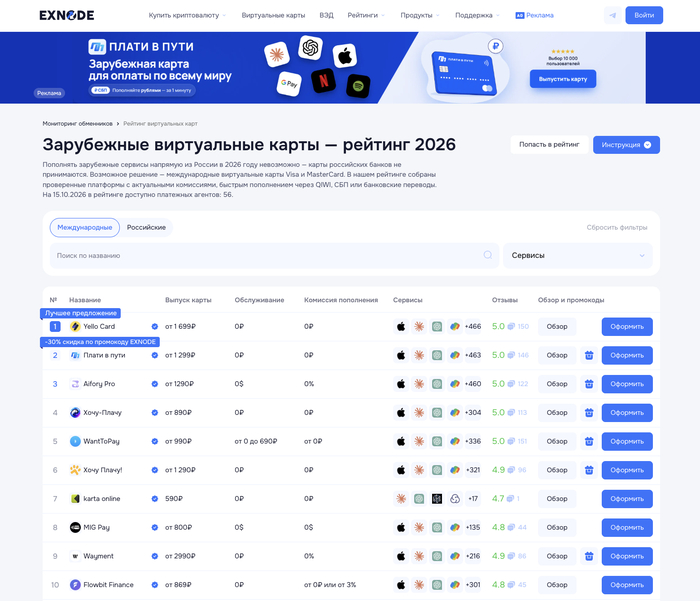Open promo gift icon for Хочу Плачу!

[589, 470]
